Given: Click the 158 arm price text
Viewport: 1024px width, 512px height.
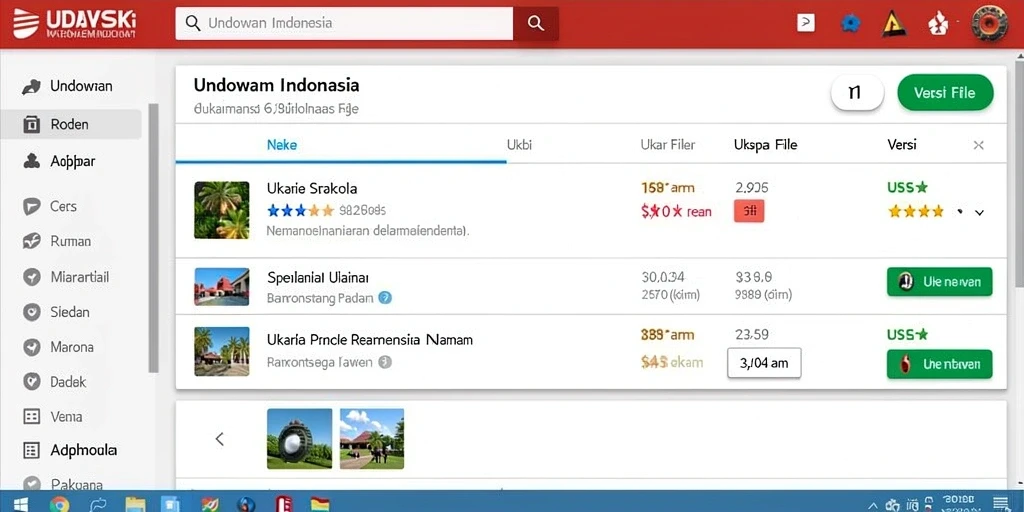Looking at the screenshot, I should click(x=667, y=188).
